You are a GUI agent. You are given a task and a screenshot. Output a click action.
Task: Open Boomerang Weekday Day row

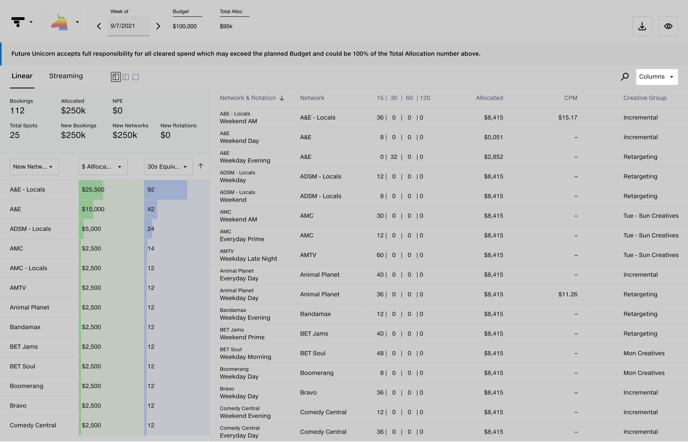(449, 373)
